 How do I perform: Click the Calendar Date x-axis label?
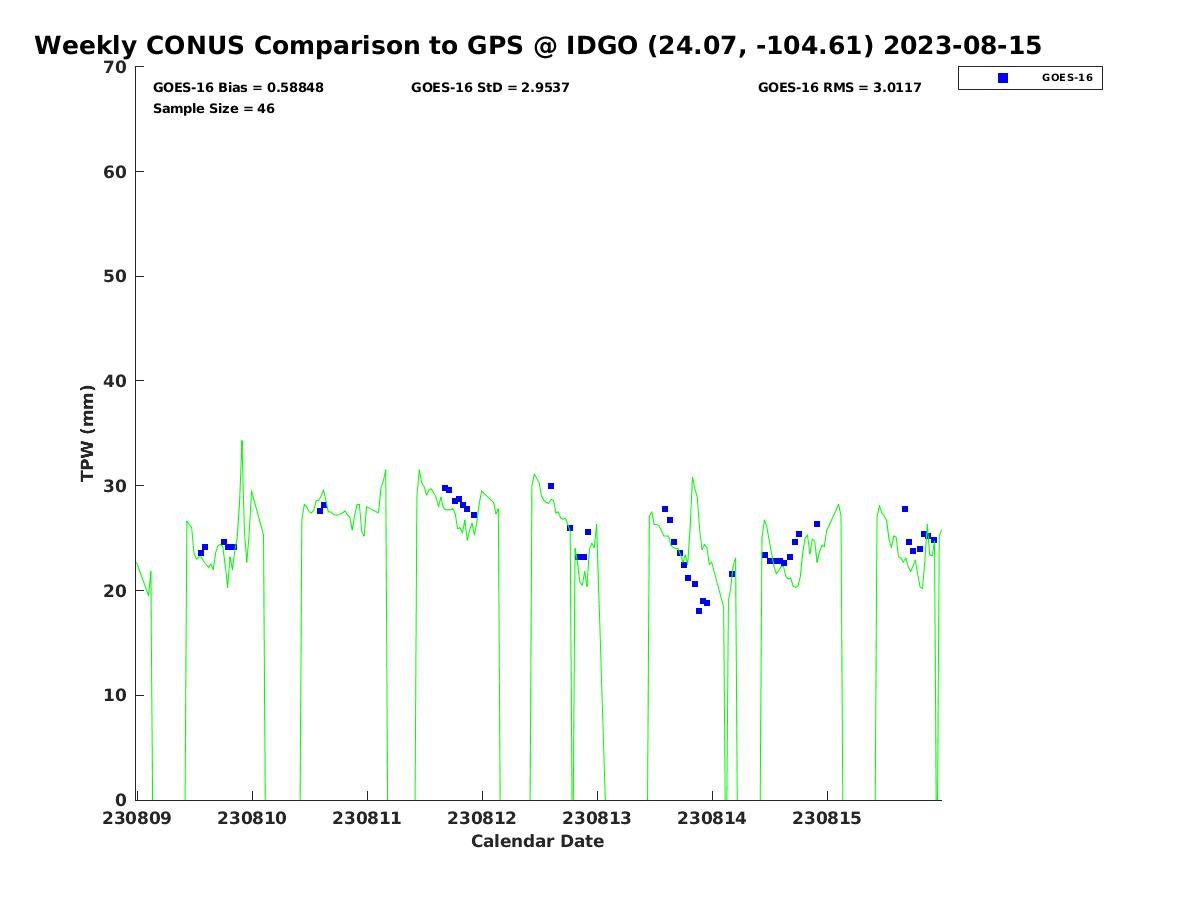[537, 842]
